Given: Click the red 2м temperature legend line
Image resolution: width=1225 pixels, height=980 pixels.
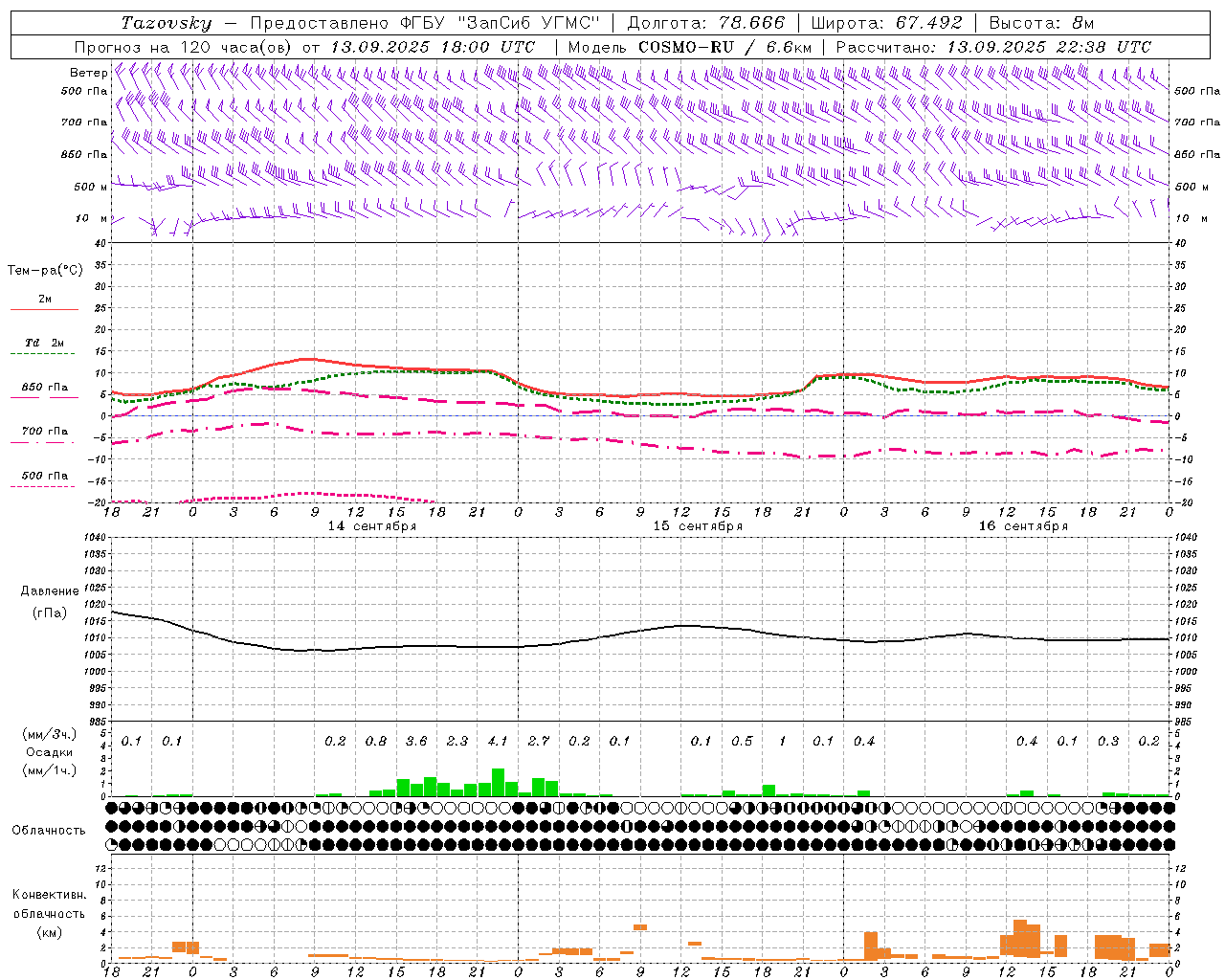Looking at the screenshot, I should pos(44,309).
